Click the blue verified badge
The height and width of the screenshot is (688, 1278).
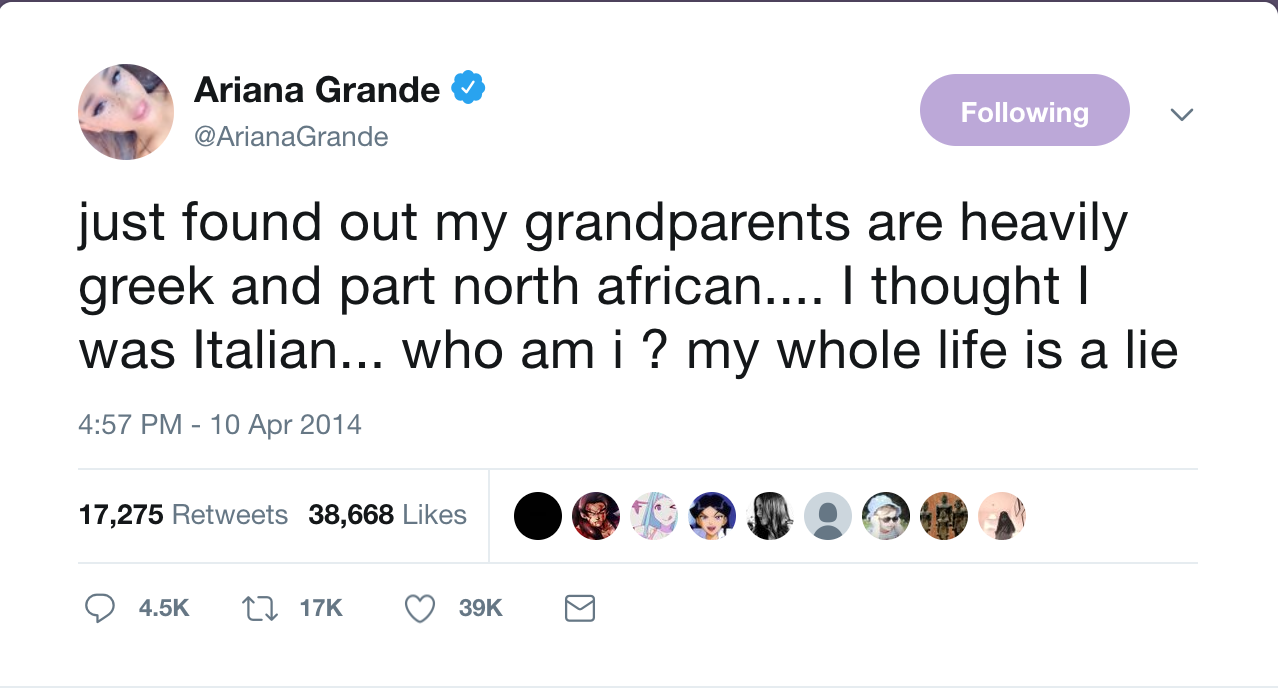(x=468, y=89)
